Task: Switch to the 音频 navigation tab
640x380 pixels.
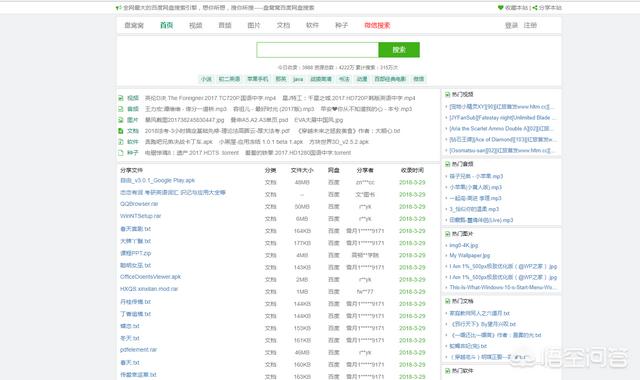Action: [225, 25]
